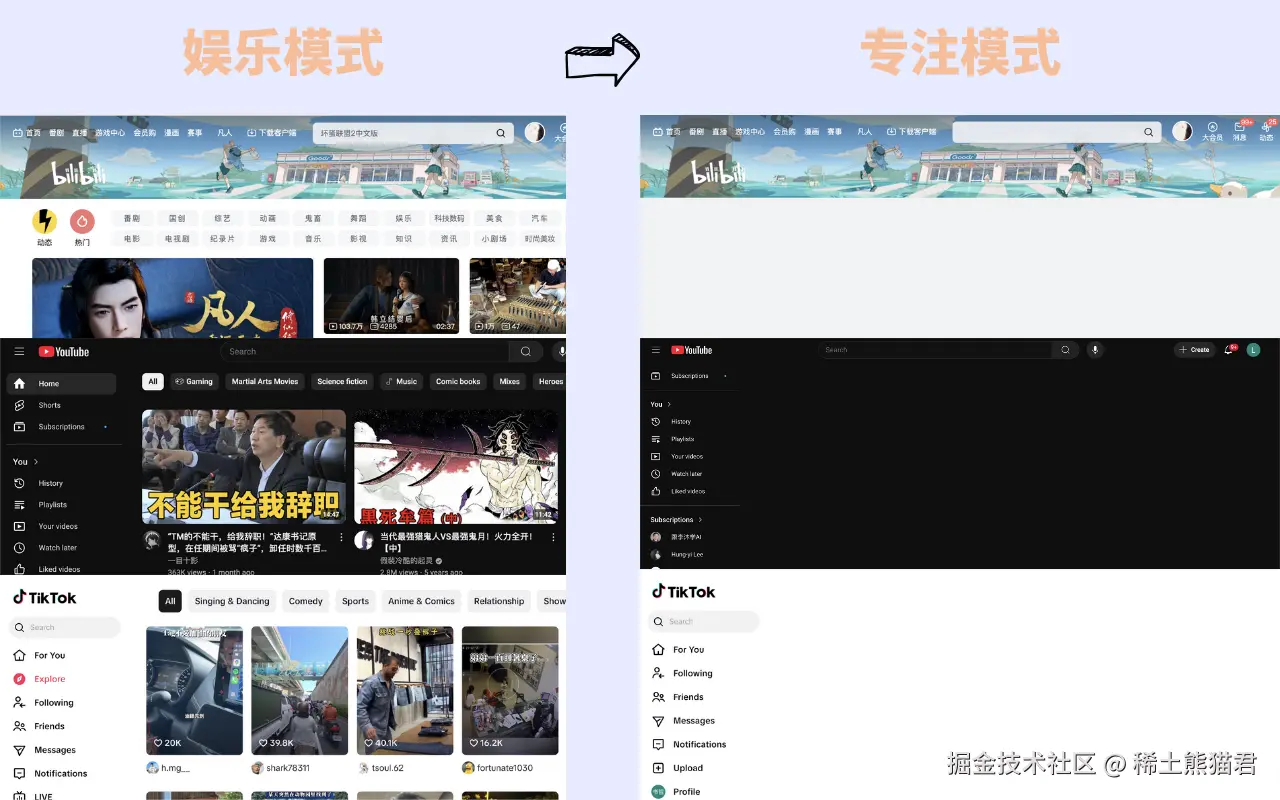Screen dimensions: 1280x800
Task: Click username fortunate1030 in entertainment-mode TikTok
Action: [x=504, y=768]
